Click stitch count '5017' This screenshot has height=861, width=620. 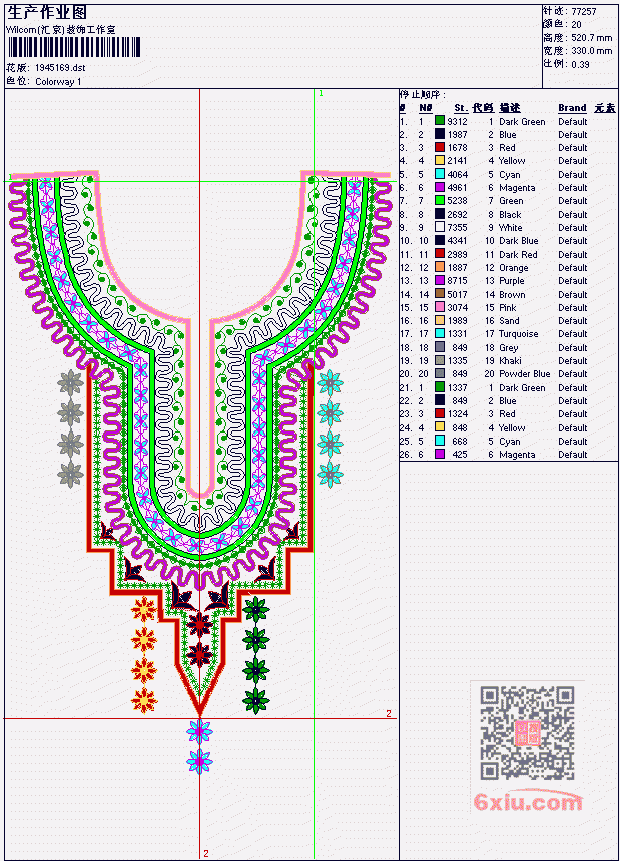[x=457, y=294]
